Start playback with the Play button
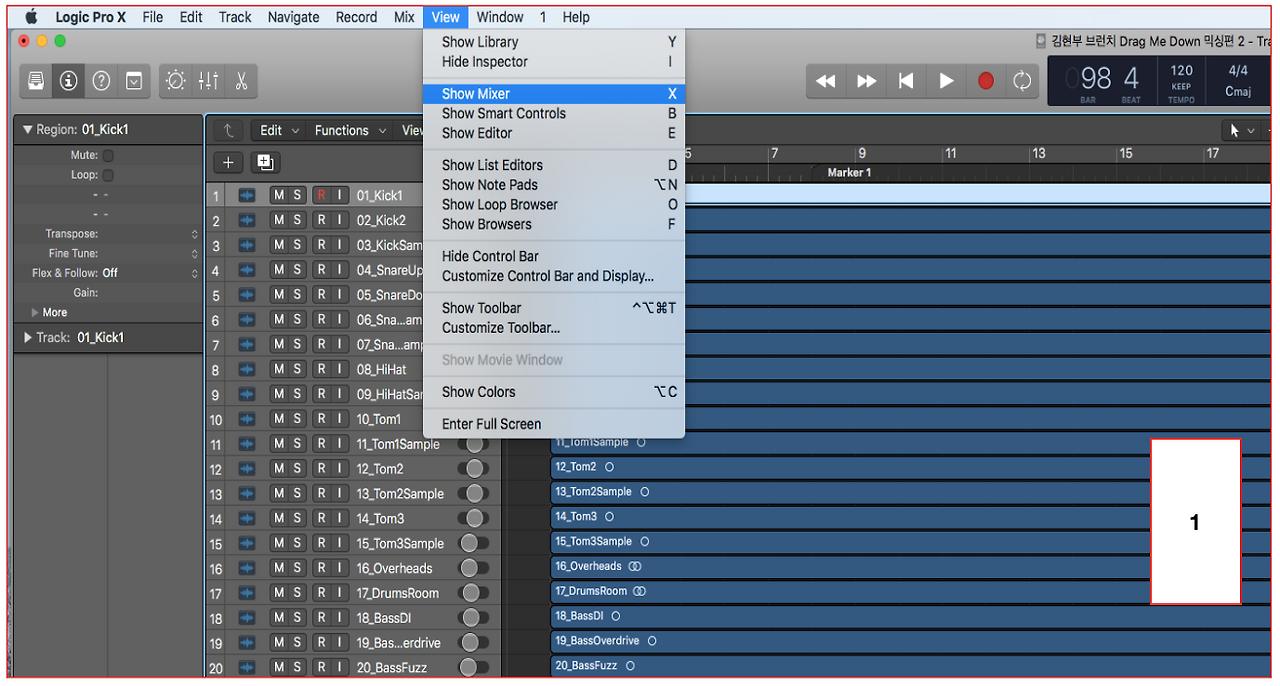1280x686 pixels. coord(946,81)
